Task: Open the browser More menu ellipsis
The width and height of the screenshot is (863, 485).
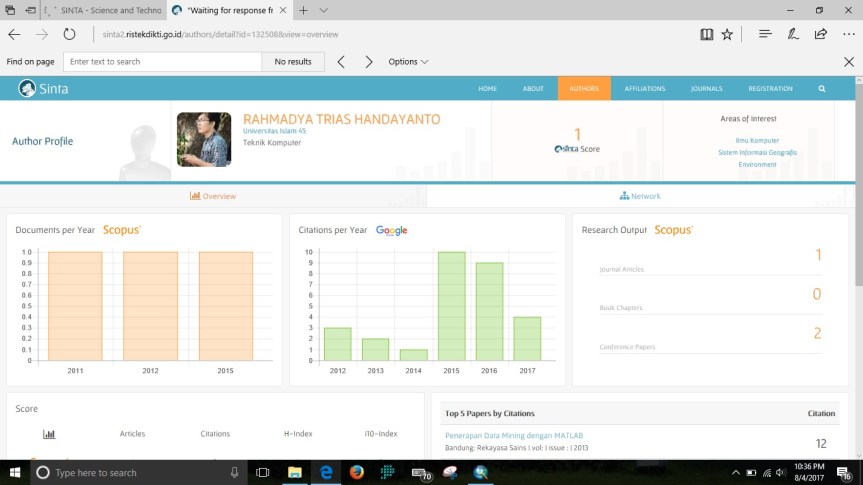Action: (x=848, y=34)
